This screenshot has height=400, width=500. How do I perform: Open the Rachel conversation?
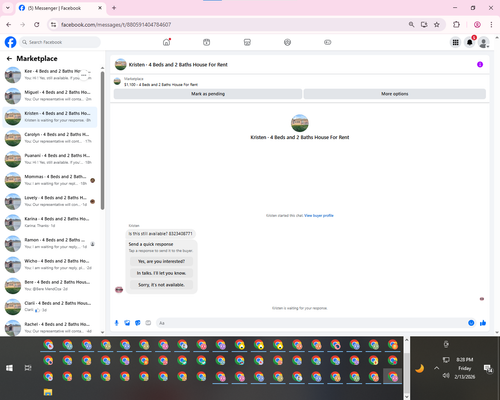point(50,327)
